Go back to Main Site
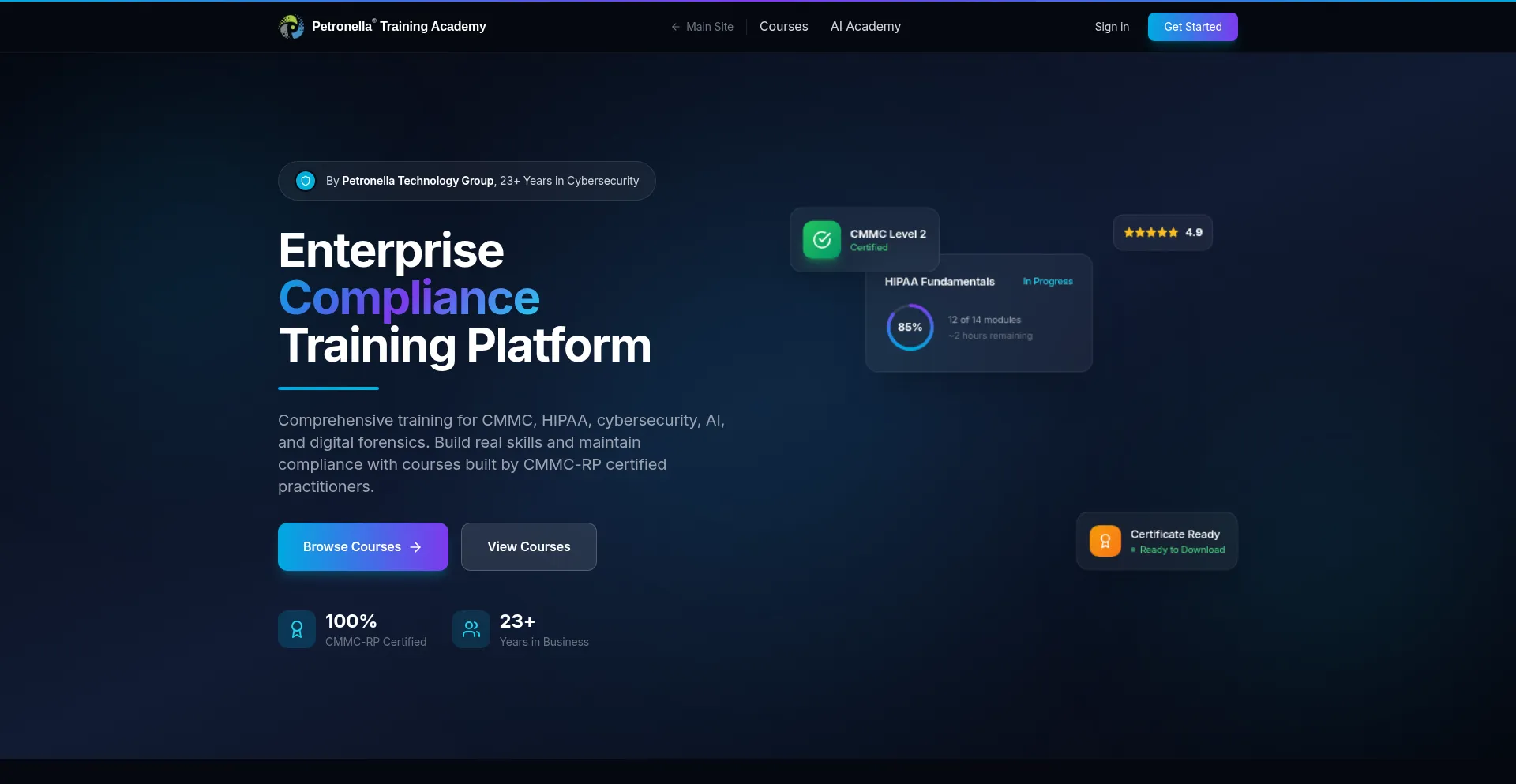This screenshot has width=1516, height=784. (x=702, y=27)
